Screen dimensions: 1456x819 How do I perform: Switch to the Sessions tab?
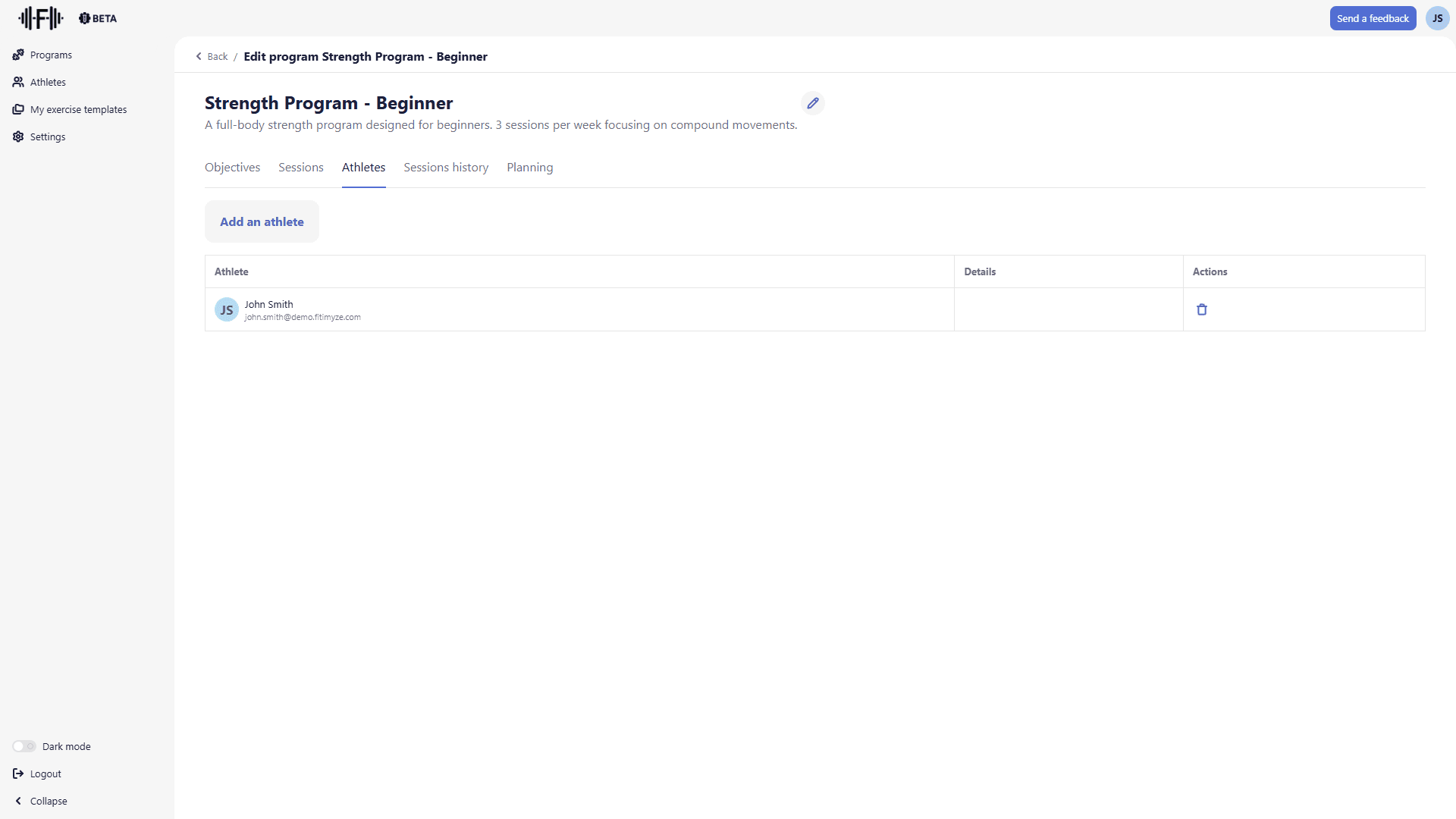[300, 168]
